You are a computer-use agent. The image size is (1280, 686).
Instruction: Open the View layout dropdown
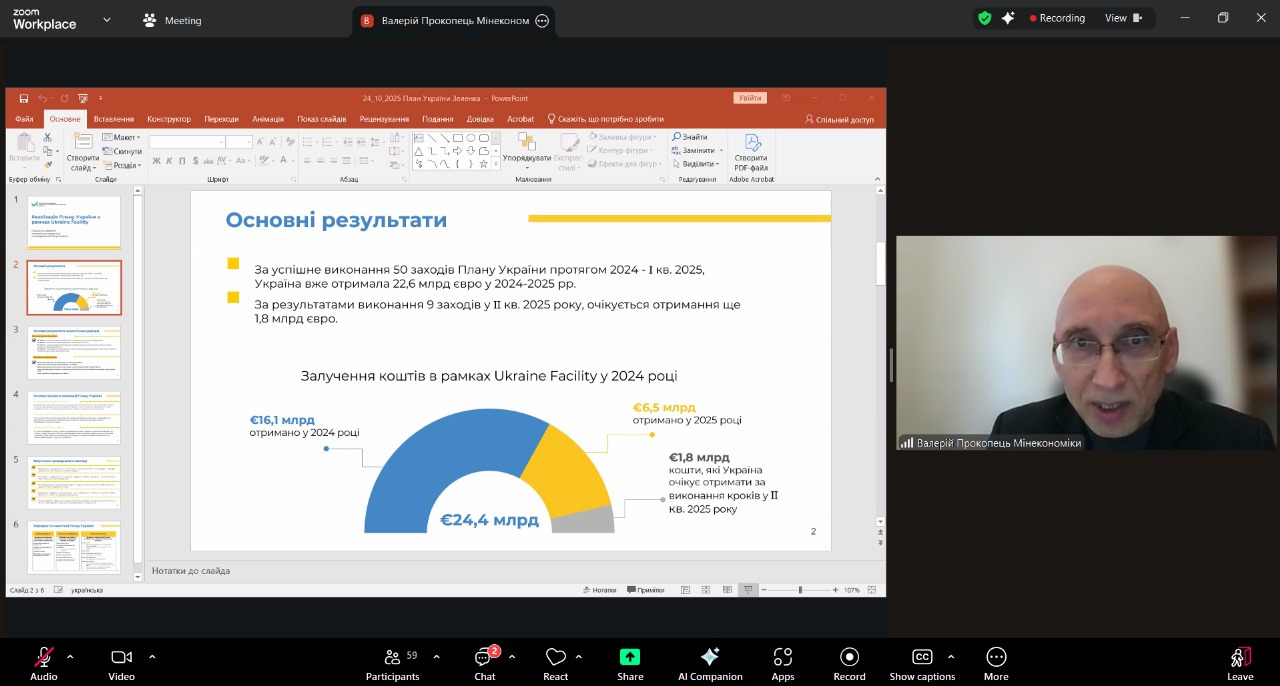pyautogui.click(x=1123, y=18)
